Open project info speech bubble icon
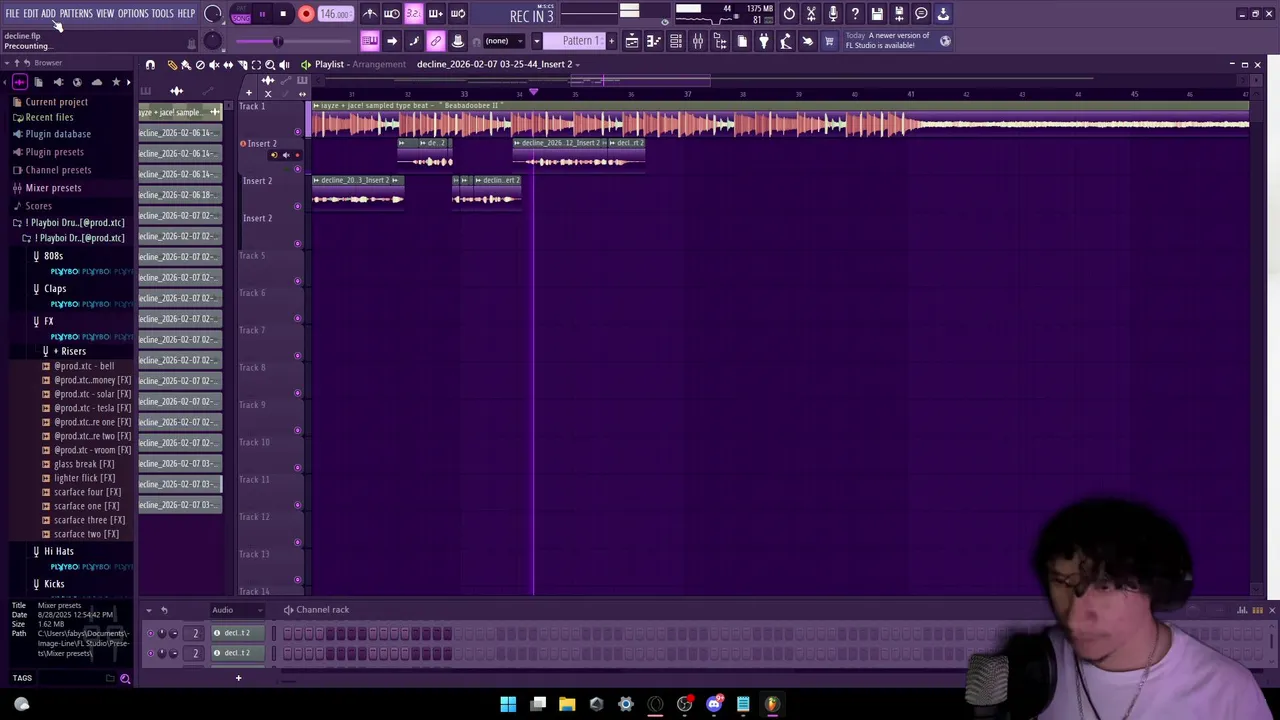Viewport: 1280px width, 720px height. coord(921,14)
